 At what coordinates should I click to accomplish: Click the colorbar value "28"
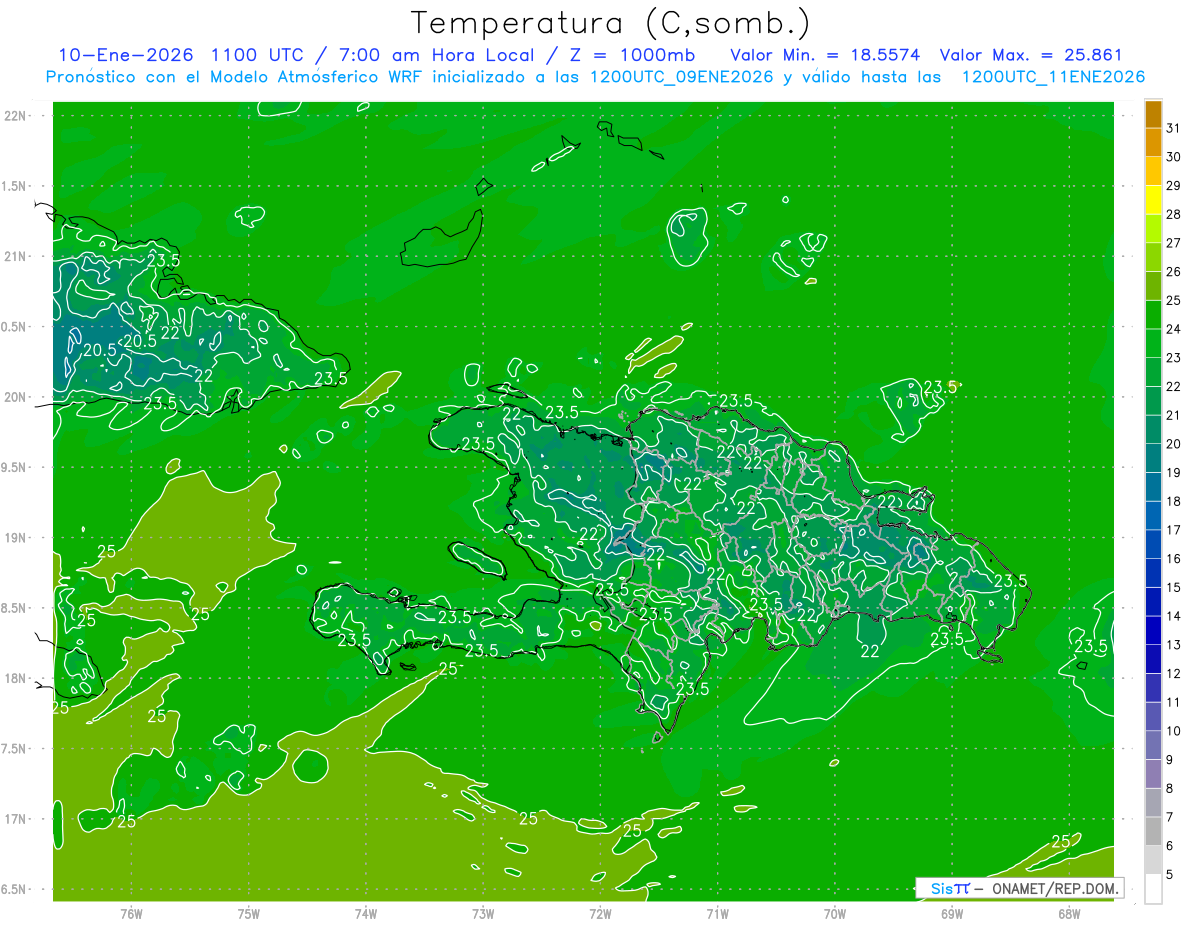click(x=1173, y=214)
